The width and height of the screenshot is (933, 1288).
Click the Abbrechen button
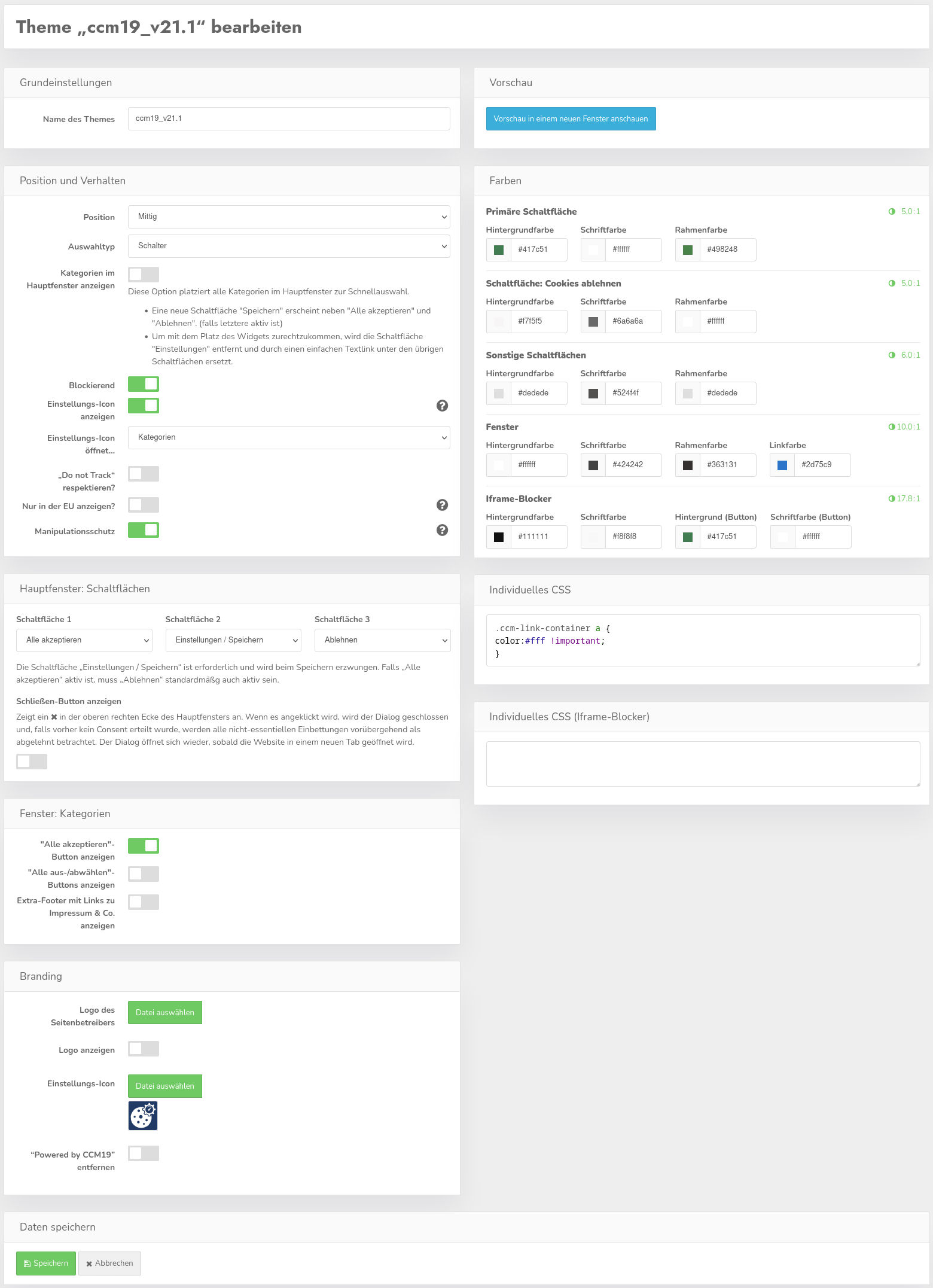pyautogui.click(x=109, y=1263)
